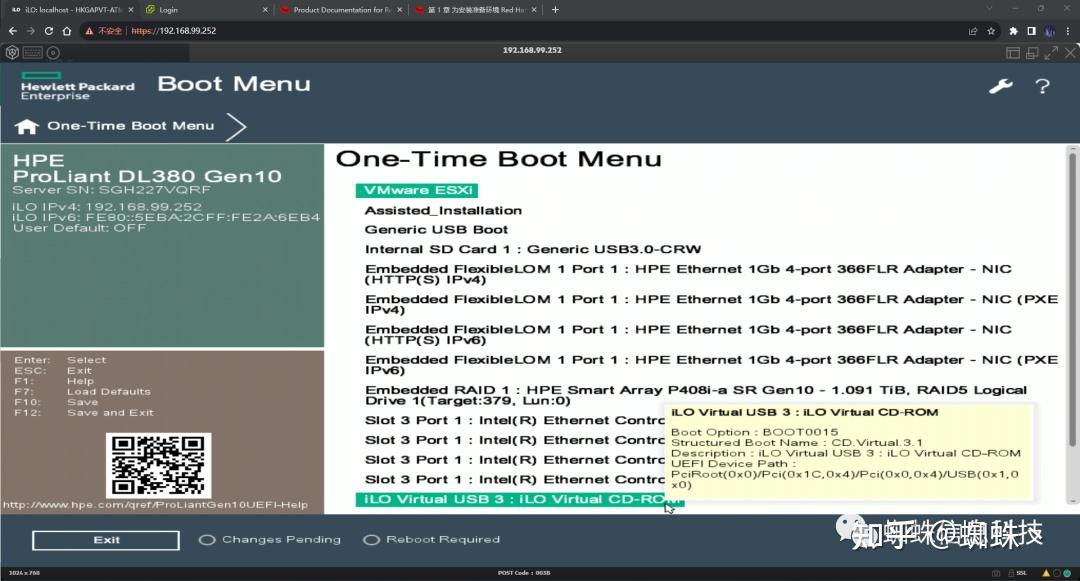
Task: Click the yellow warning triangle in status bar
Action: click(x=1046, y=572)
